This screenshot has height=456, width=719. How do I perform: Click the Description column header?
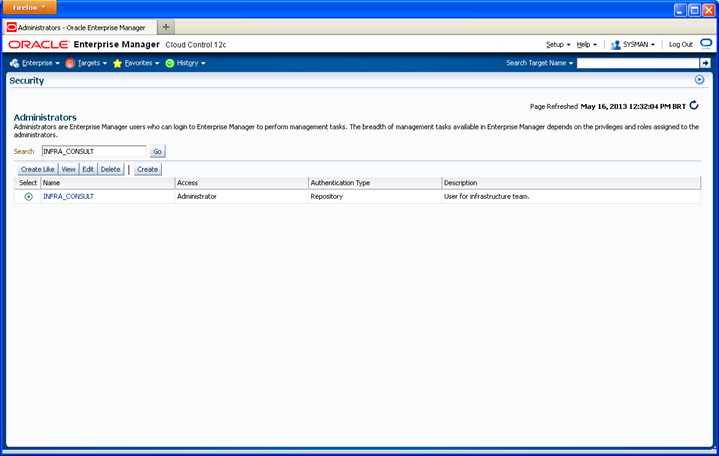coord(571,183)
